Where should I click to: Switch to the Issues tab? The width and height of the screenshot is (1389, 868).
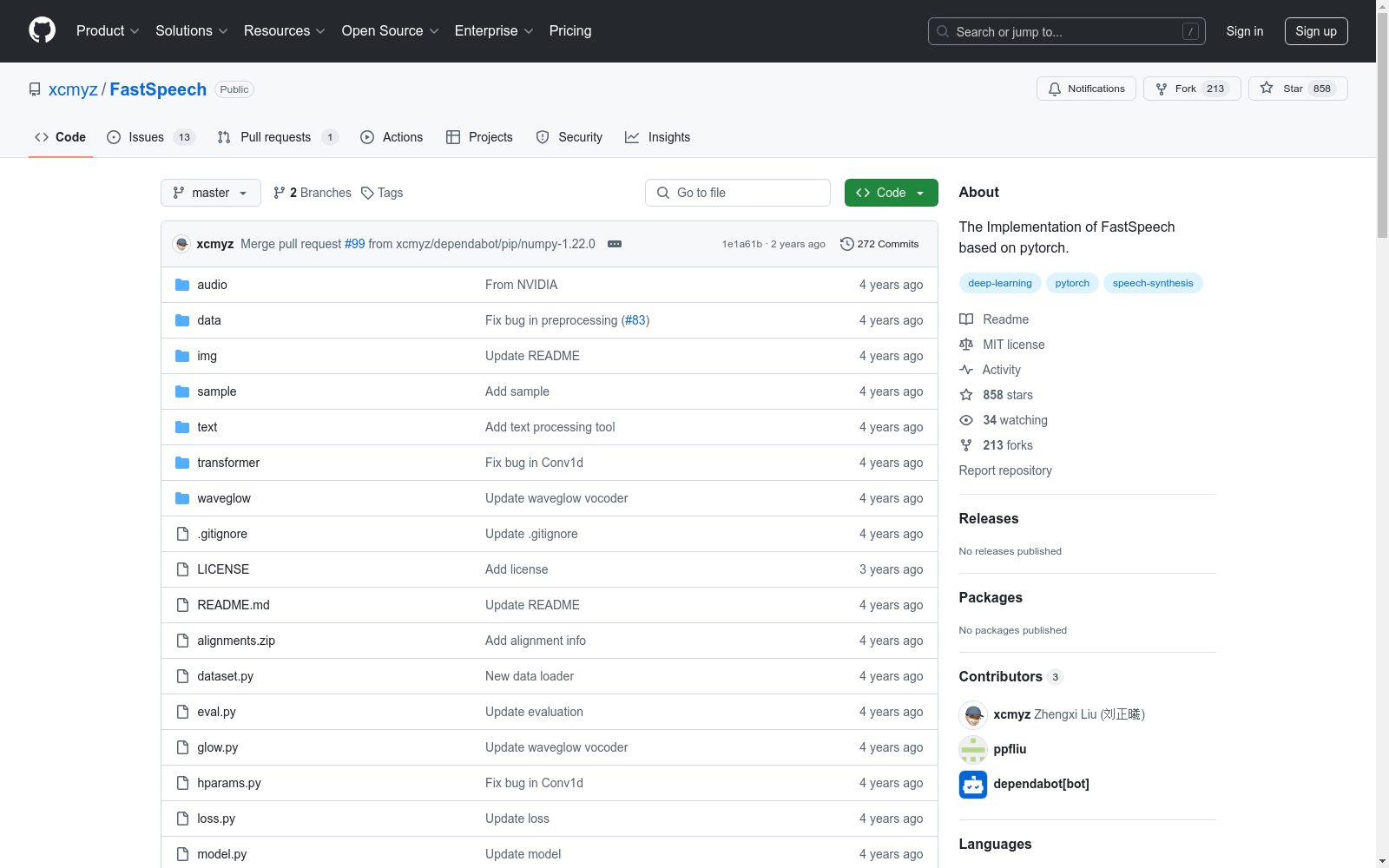151,137
